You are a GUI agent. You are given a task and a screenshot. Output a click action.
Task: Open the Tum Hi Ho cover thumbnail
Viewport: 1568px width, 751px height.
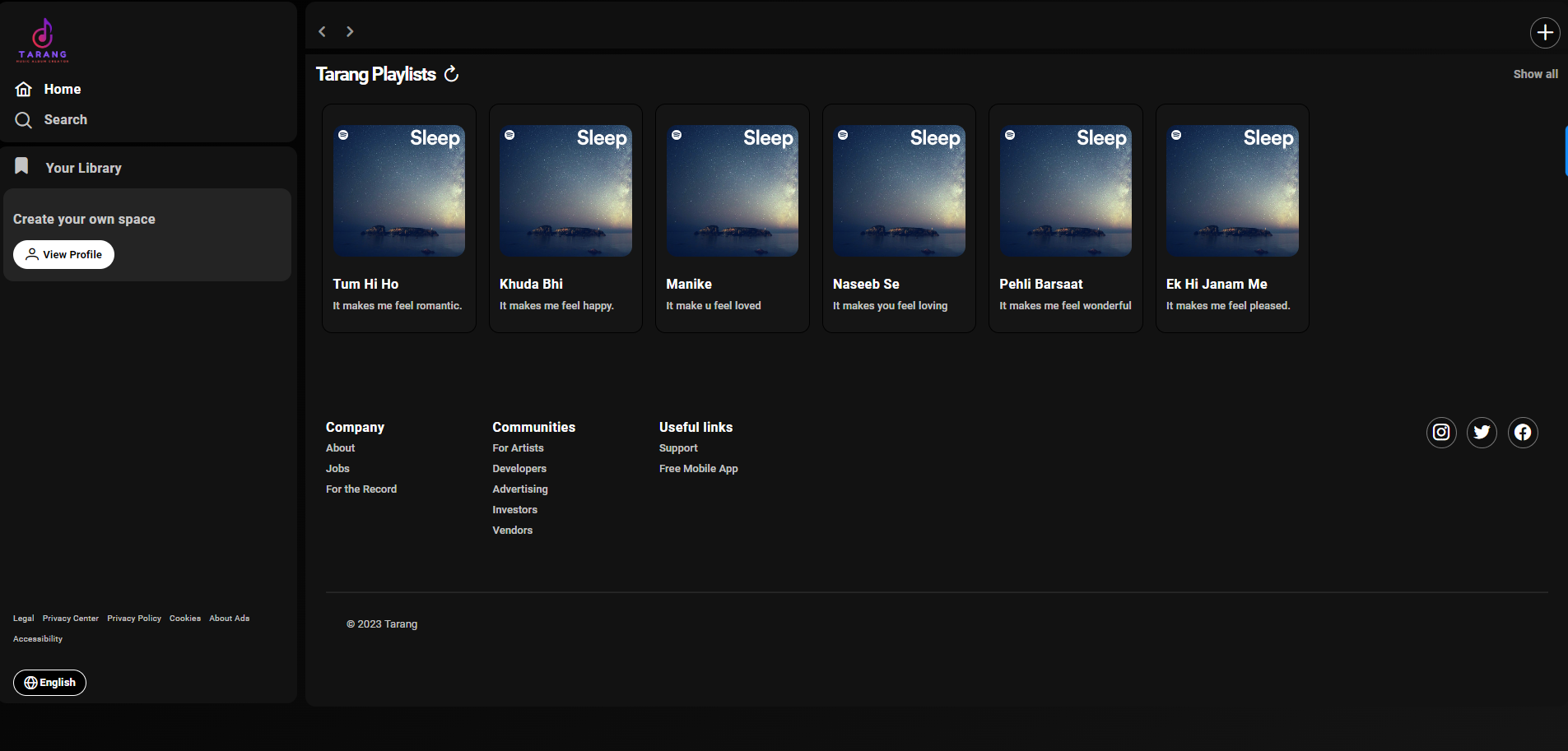[x=399, y=191]
